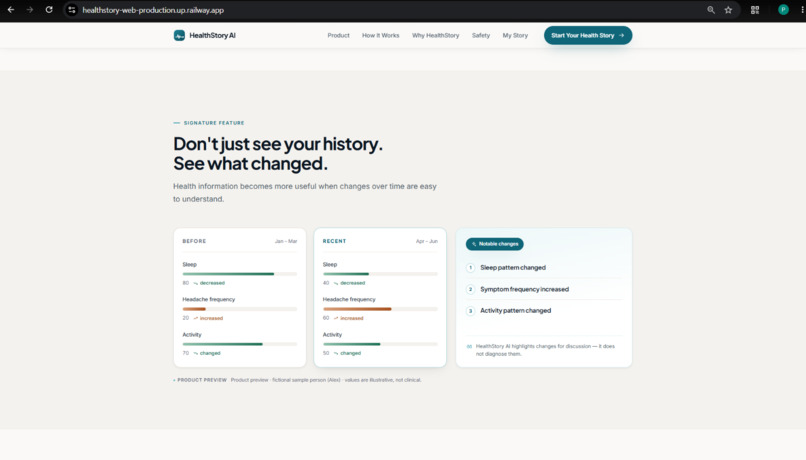806x460 pixels.
Task: Select Activity pattern changed item
Action: [516, 311]
